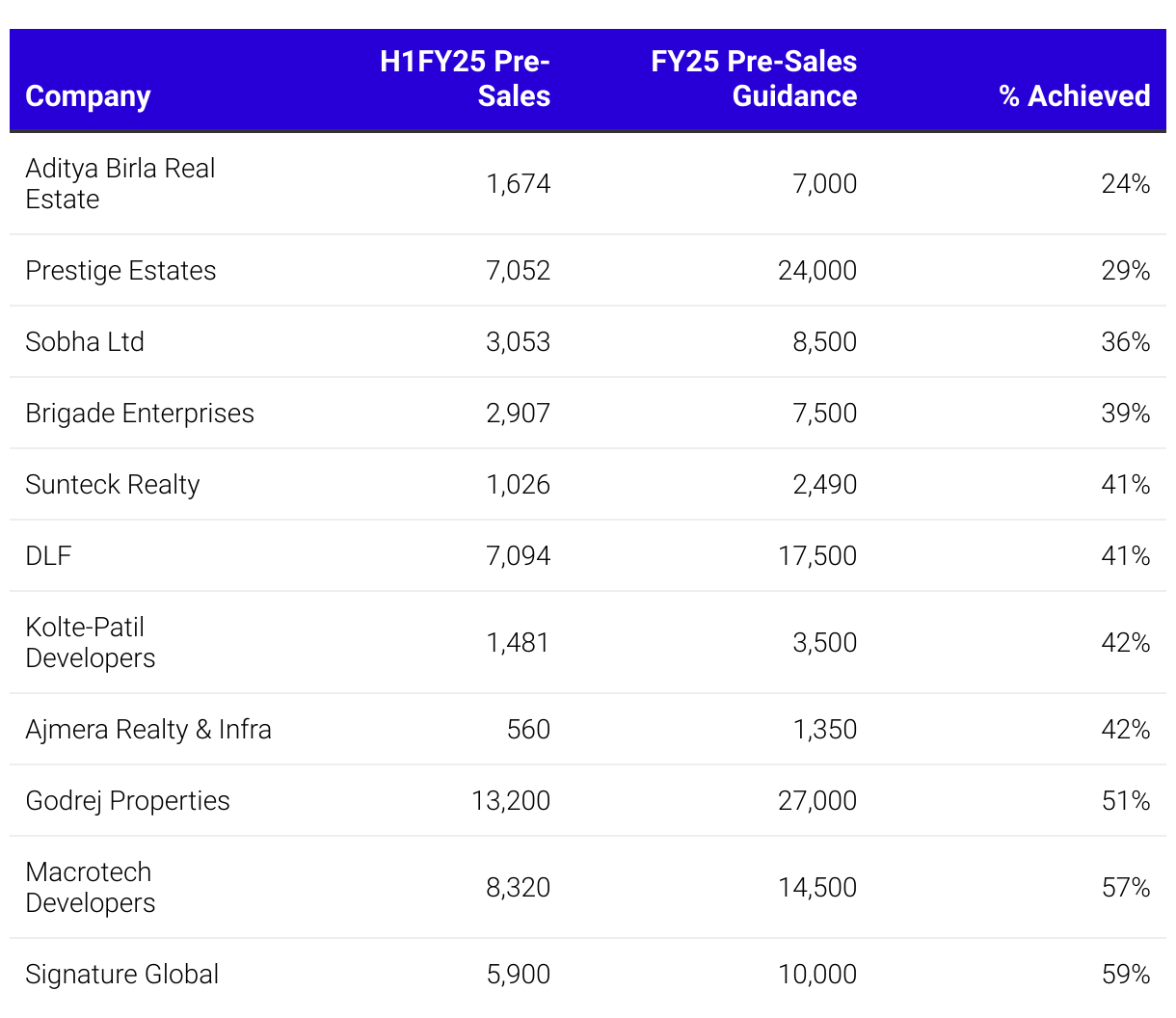Click Godrej Properties pre-sales value 13,200
The height and width of the screenshot is (1018, 1176).
[x=511, y=801]
